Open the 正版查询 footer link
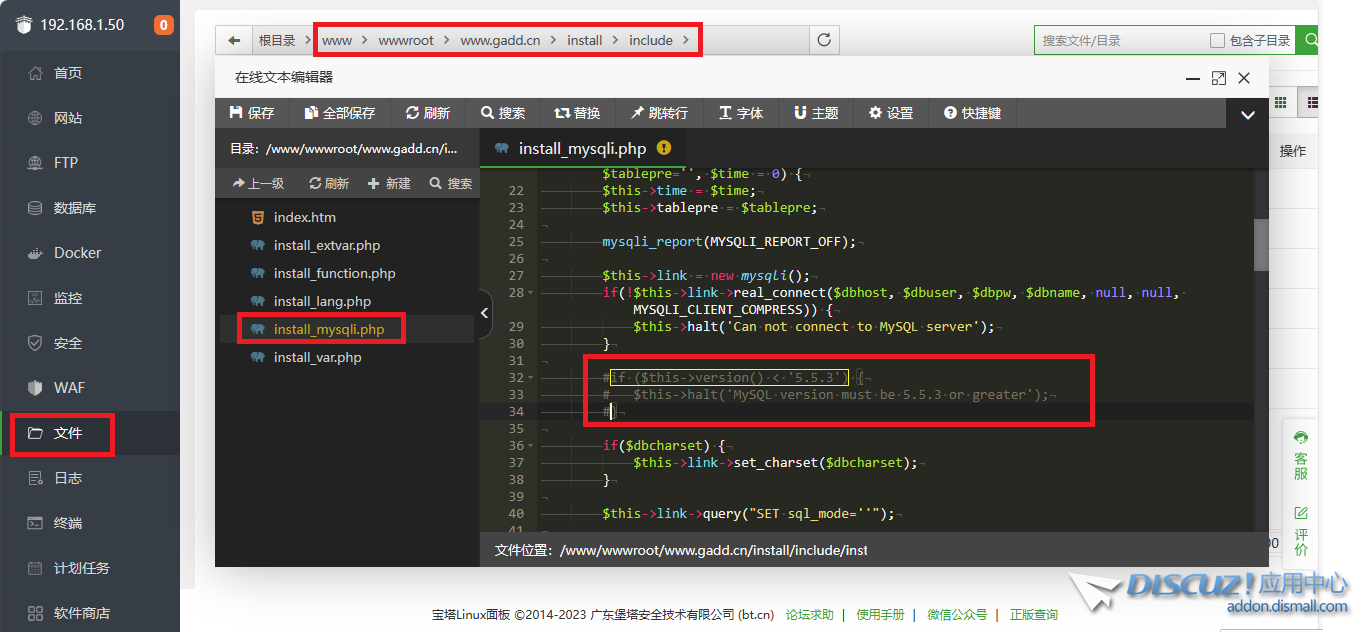The height and width of the screenshot is (632, 1366). pos(1034,615)
